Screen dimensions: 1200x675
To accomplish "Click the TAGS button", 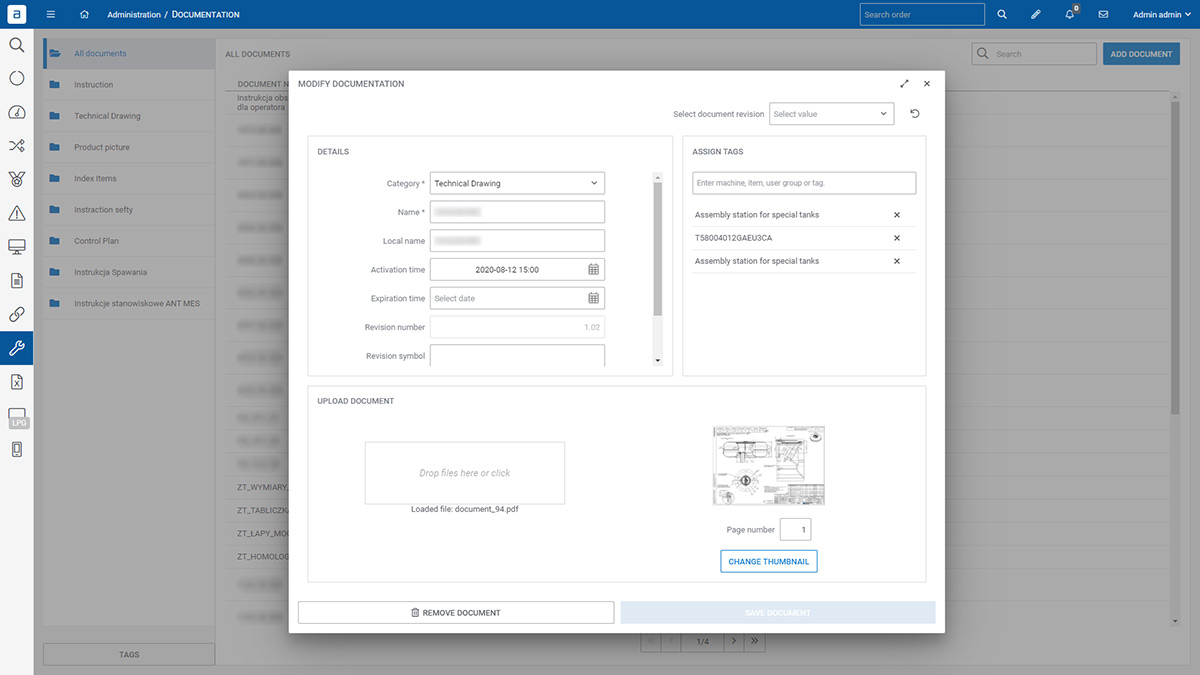I will pos(129,654).
